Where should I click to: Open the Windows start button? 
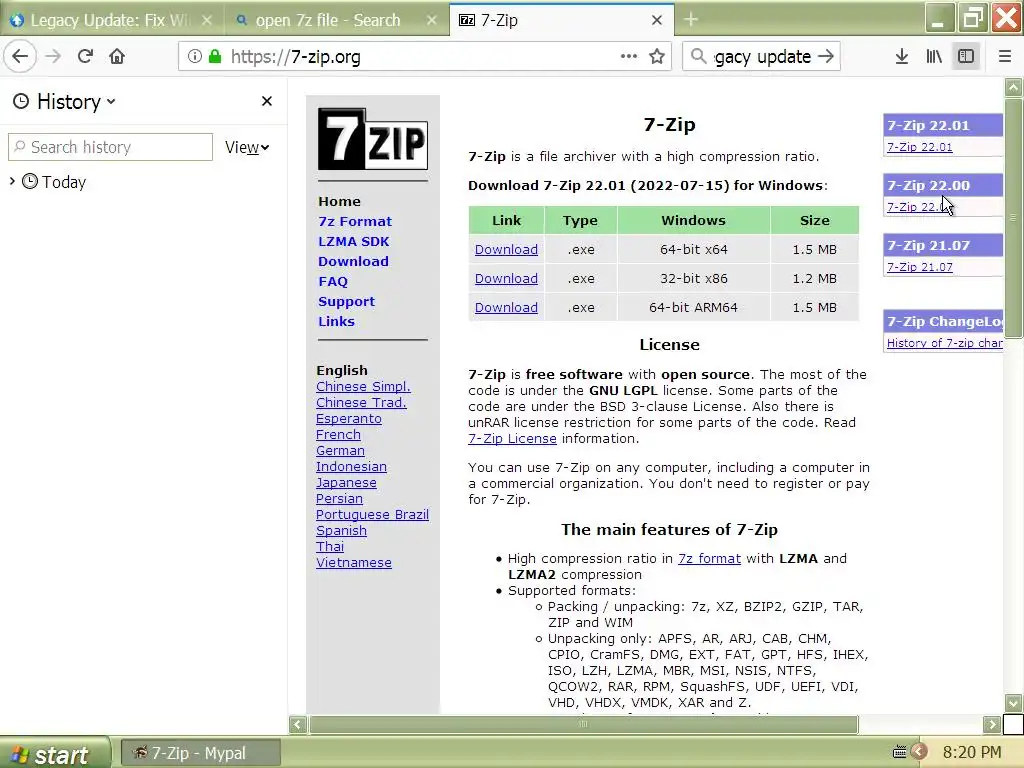coord(55,753)
